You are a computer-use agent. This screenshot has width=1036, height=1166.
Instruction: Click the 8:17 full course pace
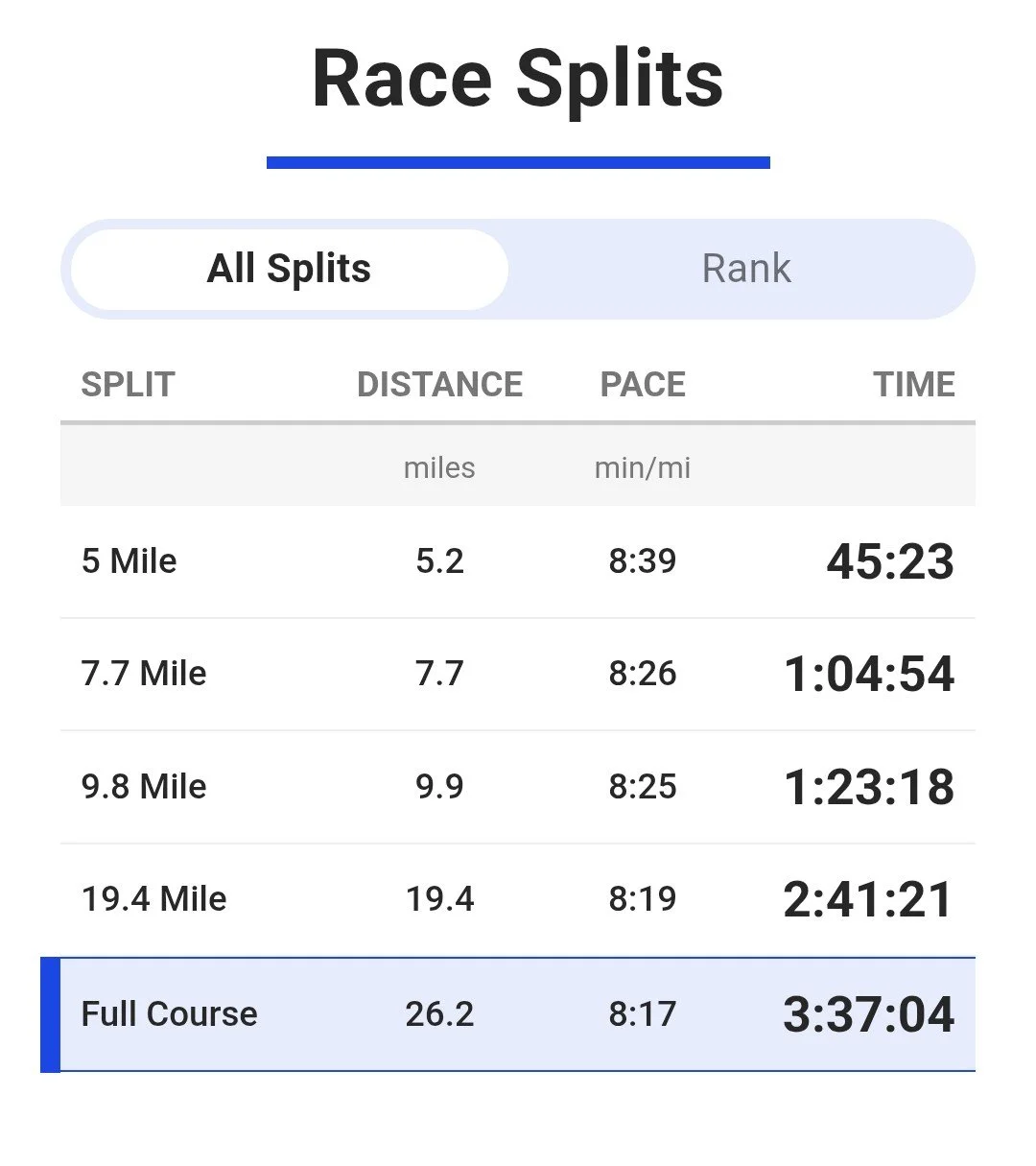pyautogui.click(x=643, y=1014)
